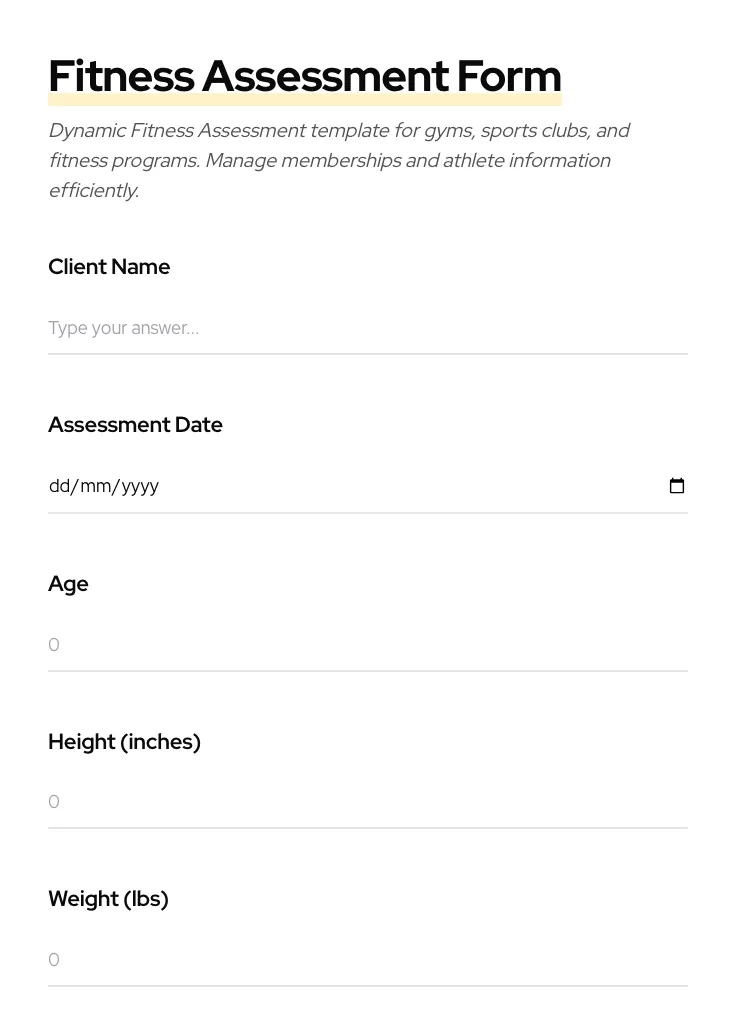Select the Client Name label
The height and width of the screenshot is (1024, 736).
(109, 267)
